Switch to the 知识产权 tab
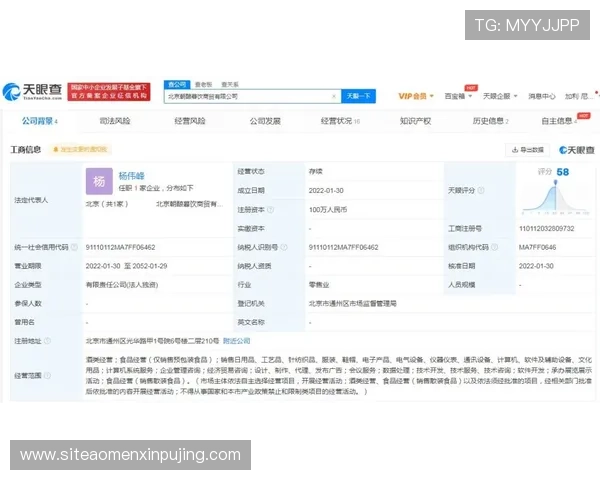600x480 pixels. click(416, 121)
